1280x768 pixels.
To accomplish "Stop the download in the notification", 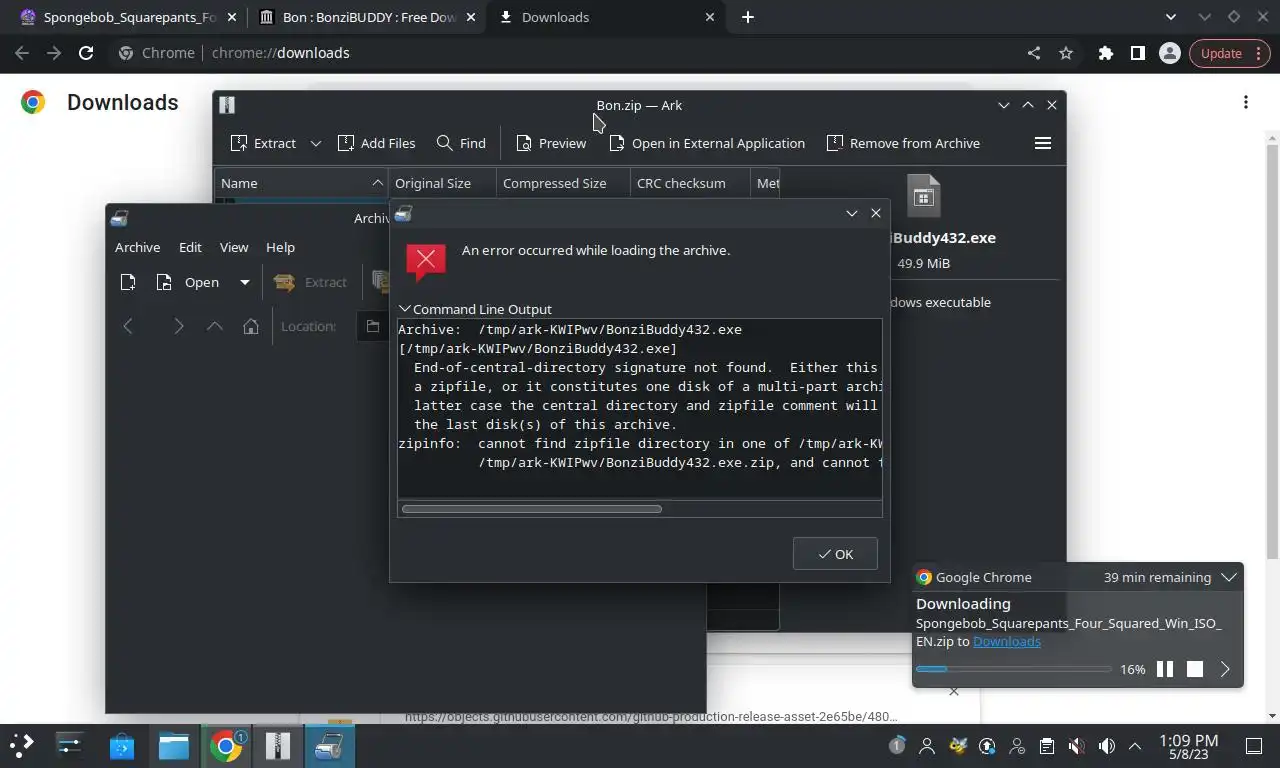I will (1195, 669).
